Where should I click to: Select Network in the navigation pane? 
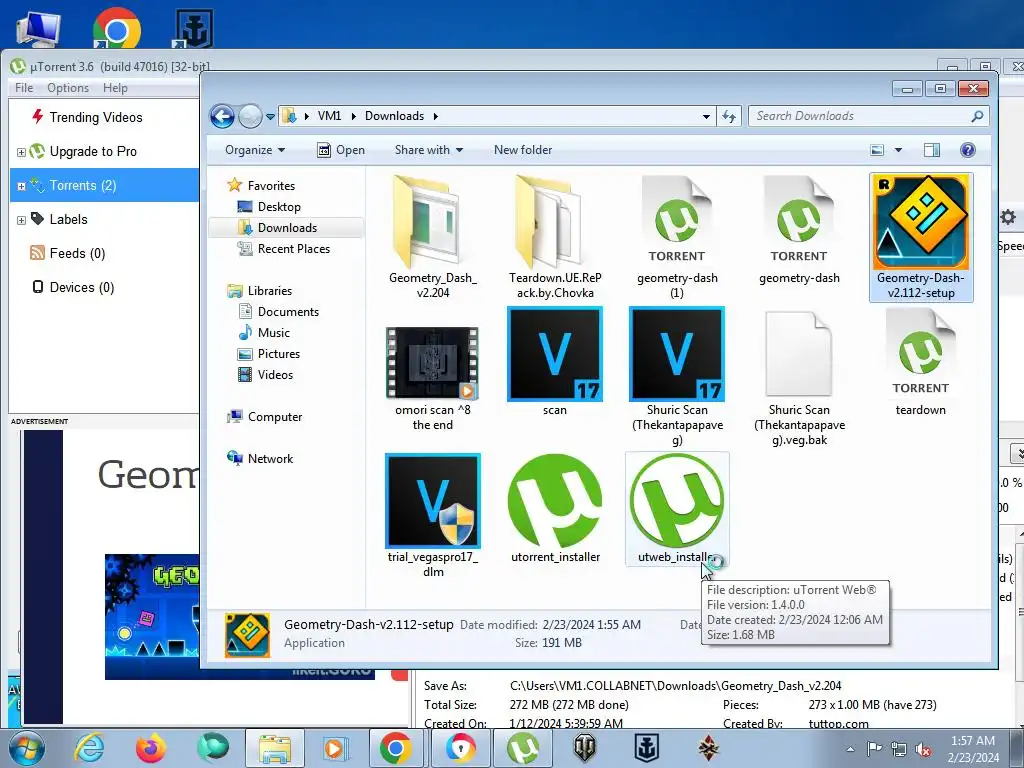coord(270,458)
